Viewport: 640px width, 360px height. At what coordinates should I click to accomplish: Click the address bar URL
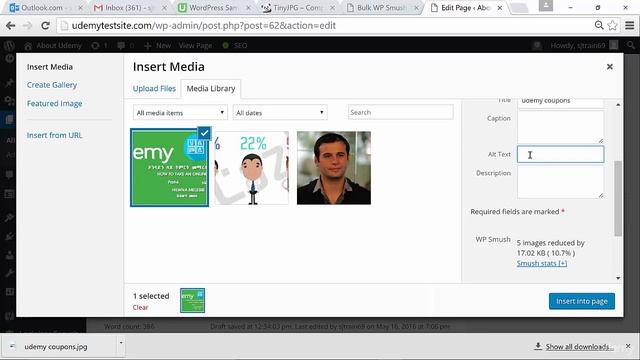(x=203, y=26)
